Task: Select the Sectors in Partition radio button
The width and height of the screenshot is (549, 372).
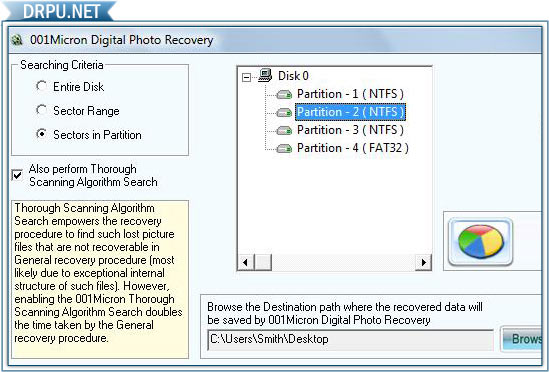Action: pyautogui.click(x=42, y=134)
